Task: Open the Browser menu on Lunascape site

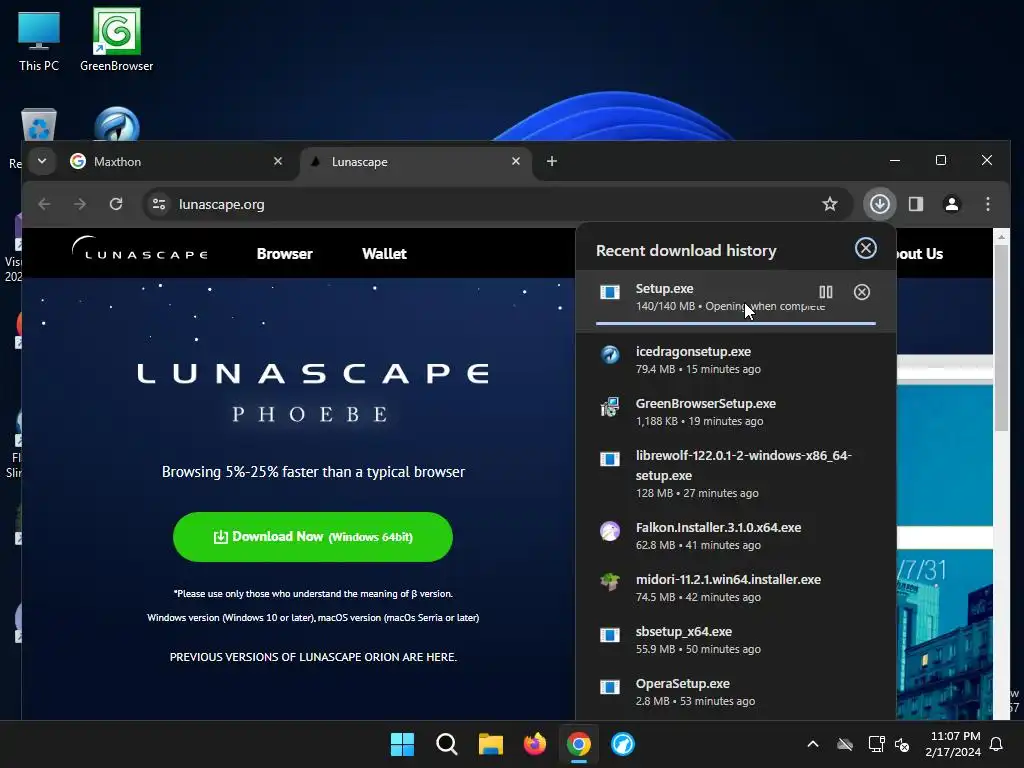Action: pyautogui.click(x=285, y=254)
